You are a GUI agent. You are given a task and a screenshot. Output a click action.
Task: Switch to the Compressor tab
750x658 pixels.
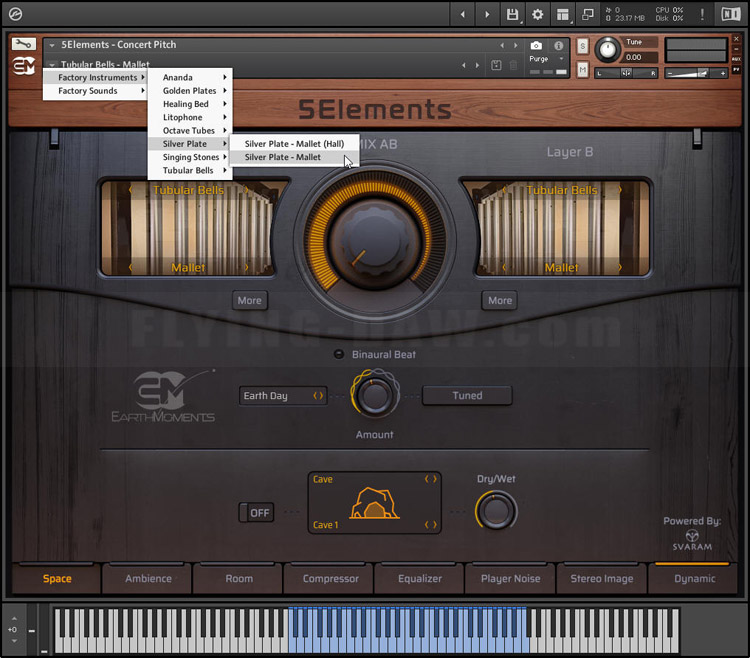330,579
